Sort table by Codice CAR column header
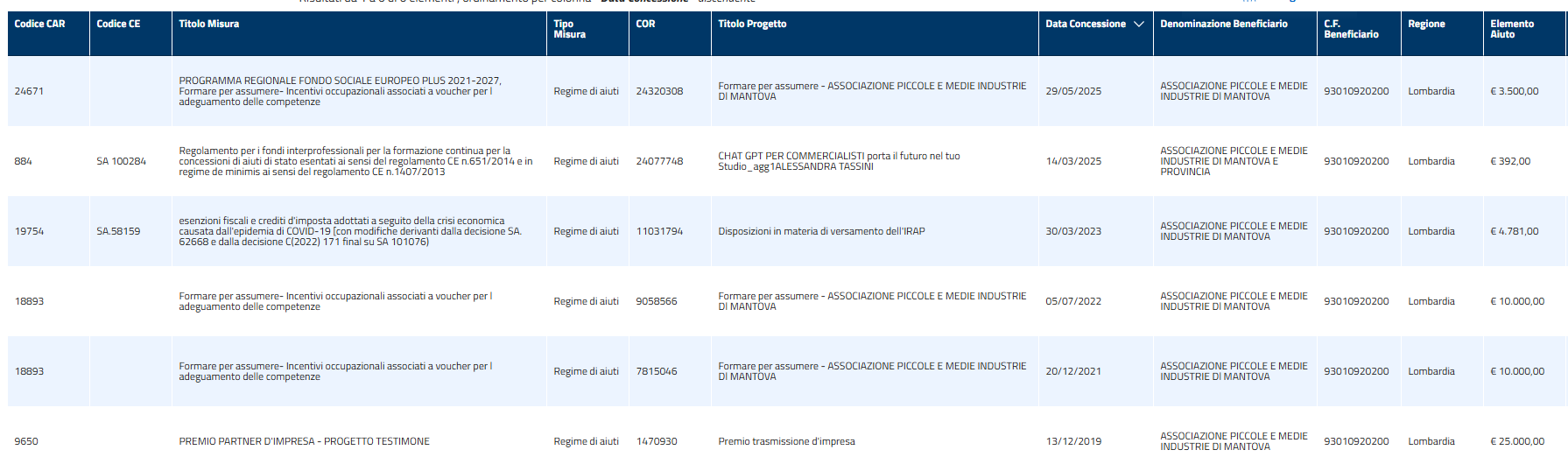The width and height of the screenshot is (1568, 471). coord(39,25)
